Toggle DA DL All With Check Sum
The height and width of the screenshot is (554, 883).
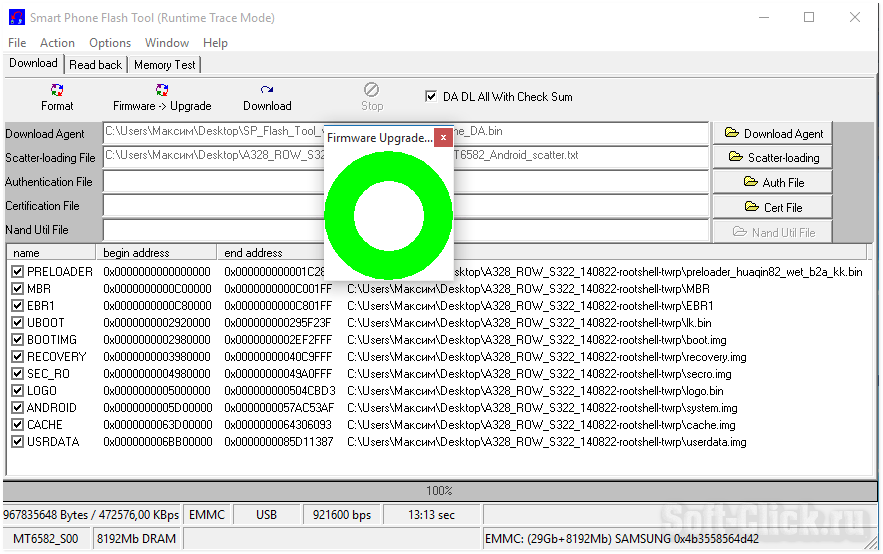click(432, 97)
